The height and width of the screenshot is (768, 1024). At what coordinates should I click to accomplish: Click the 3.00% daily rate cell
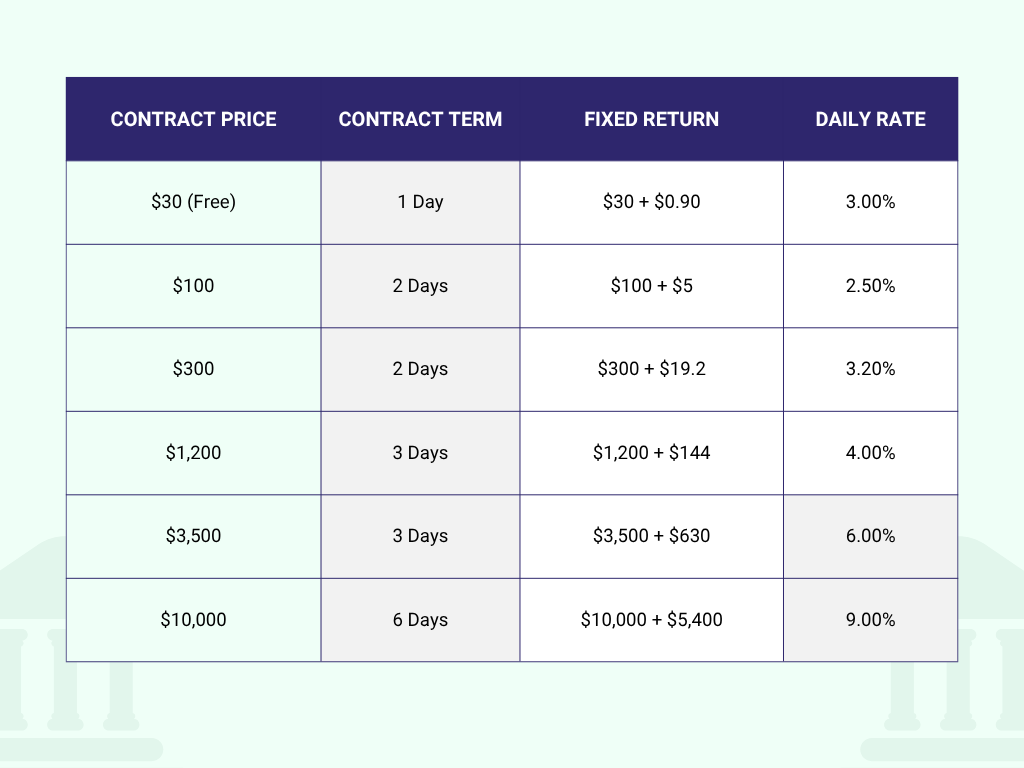click(x=870, y=202)
